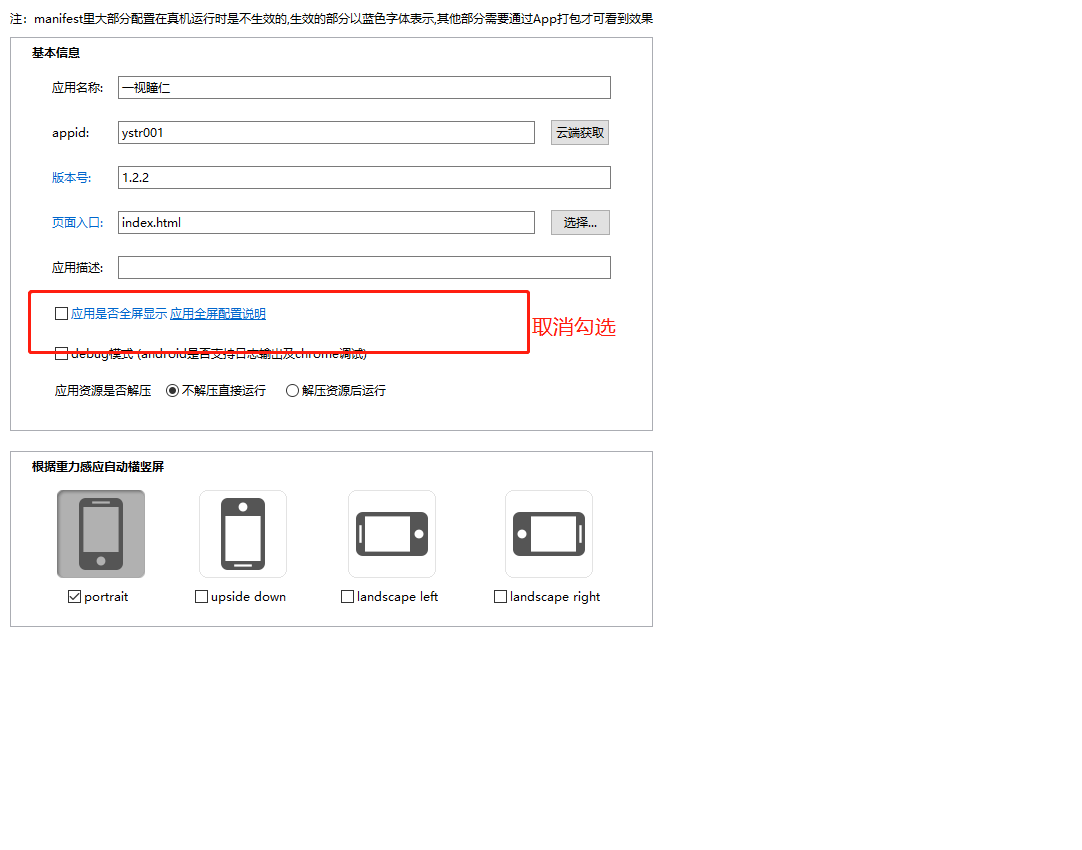This screenshot has width=1082, height=850.
Task: Choose the landscape left phone icon
Action: click(x=392, y=534)
